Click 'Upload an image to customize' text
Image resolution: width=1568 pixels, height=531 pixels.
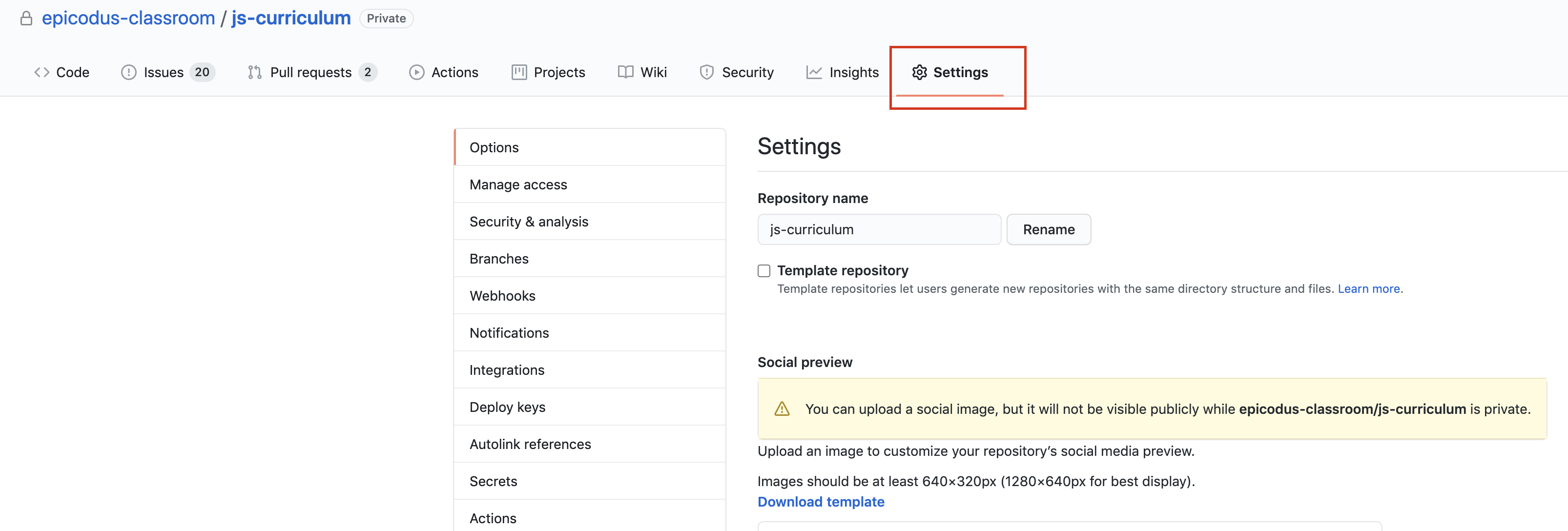coord(976,451)
